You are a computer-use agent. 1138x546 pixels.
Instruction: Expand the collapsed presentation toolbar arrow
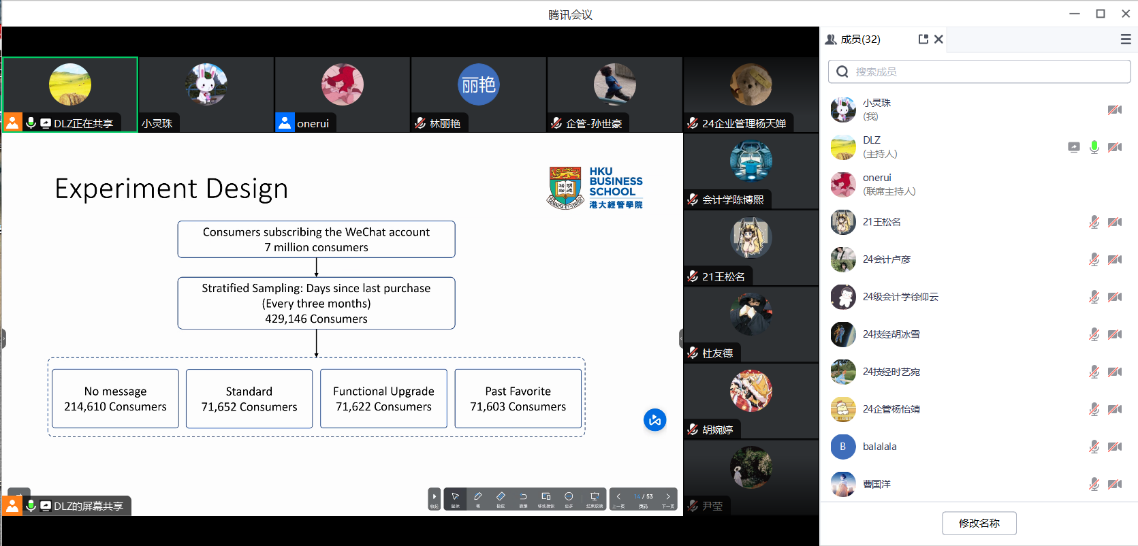434,498
